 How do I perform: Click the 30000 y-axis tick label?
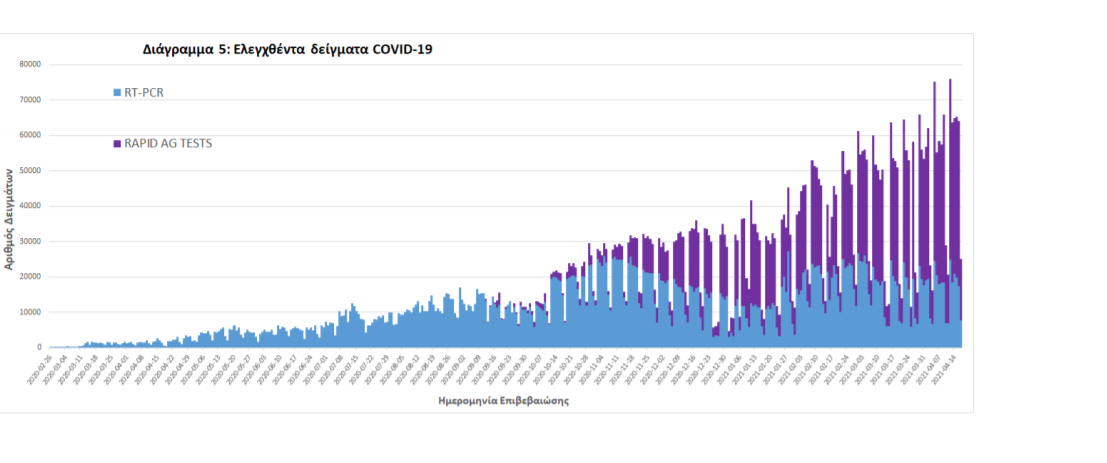tap(30, 242)
